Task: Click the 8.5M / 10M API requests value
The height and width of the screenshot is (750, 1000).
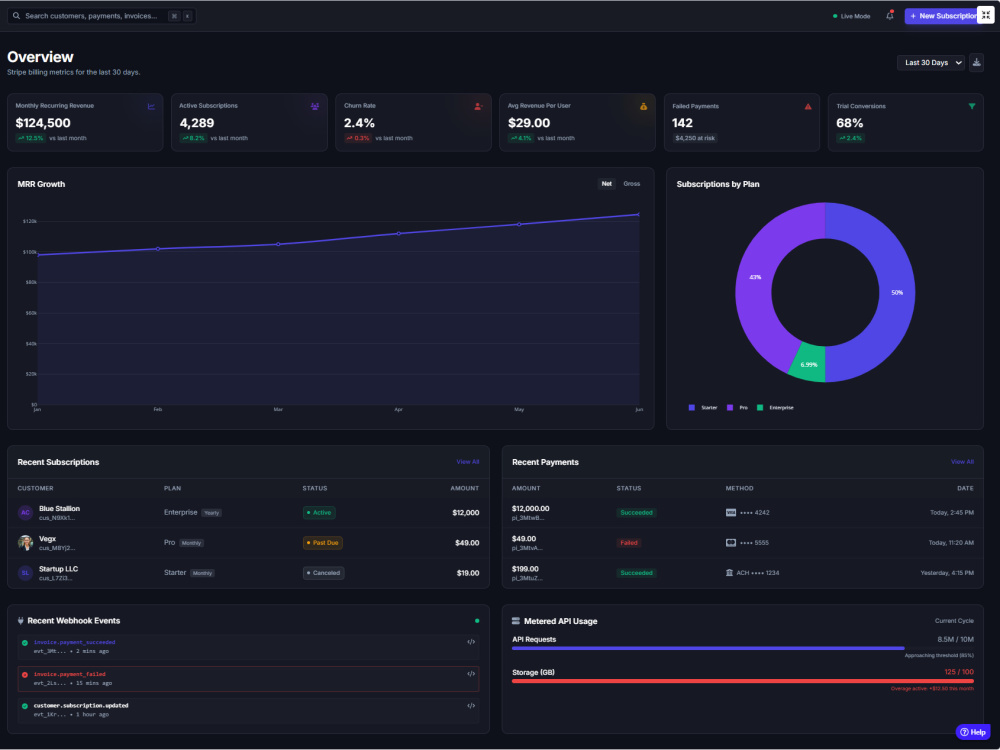Action: [x=955, y=639]
